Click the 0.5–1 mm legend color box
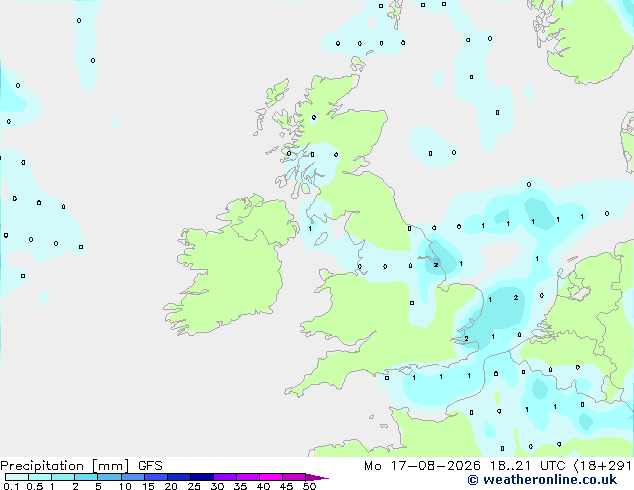634x490 pixels. (x=40, y=477)
